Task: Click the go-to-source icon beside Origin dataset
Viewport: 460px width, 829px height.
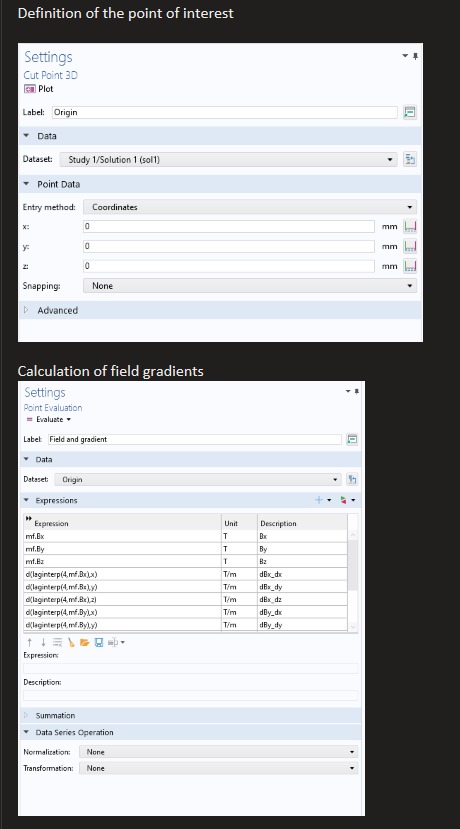Action: click(x=352, y=480)
